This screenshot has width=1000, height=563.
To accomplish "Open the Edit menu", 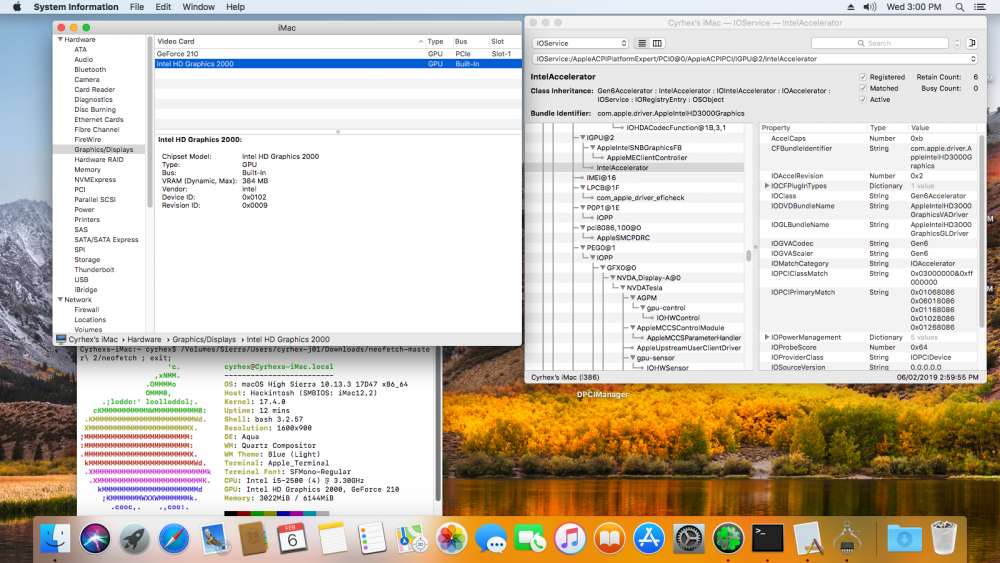I will pos(163,7).
